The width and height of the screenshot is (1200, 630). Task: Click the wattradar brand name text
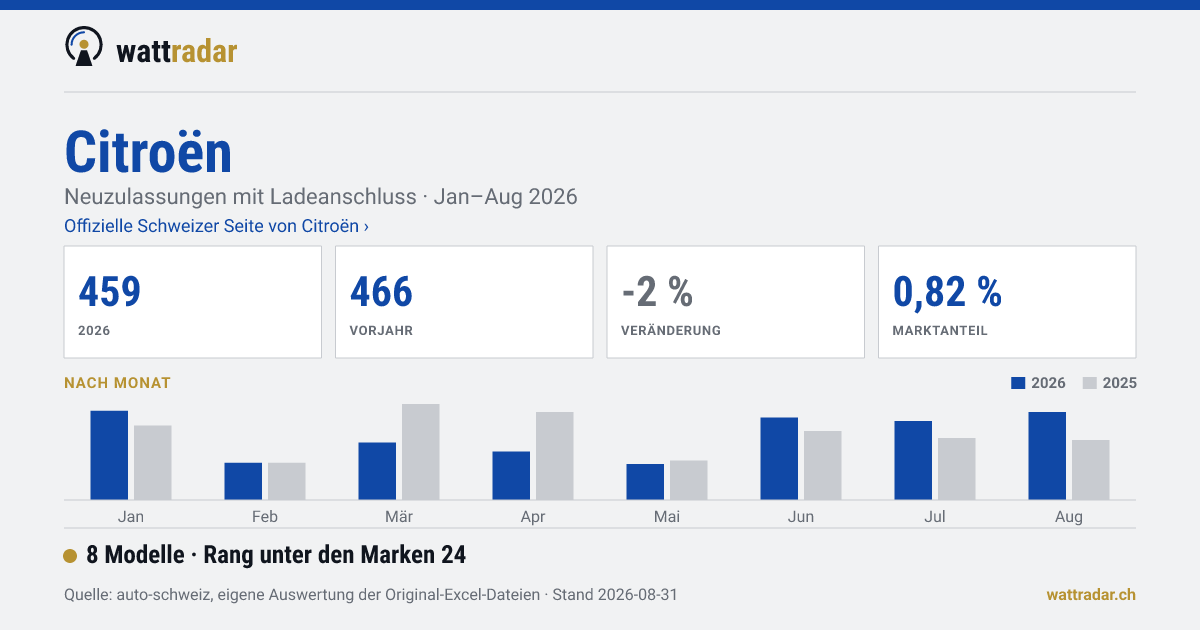(177, 51)
